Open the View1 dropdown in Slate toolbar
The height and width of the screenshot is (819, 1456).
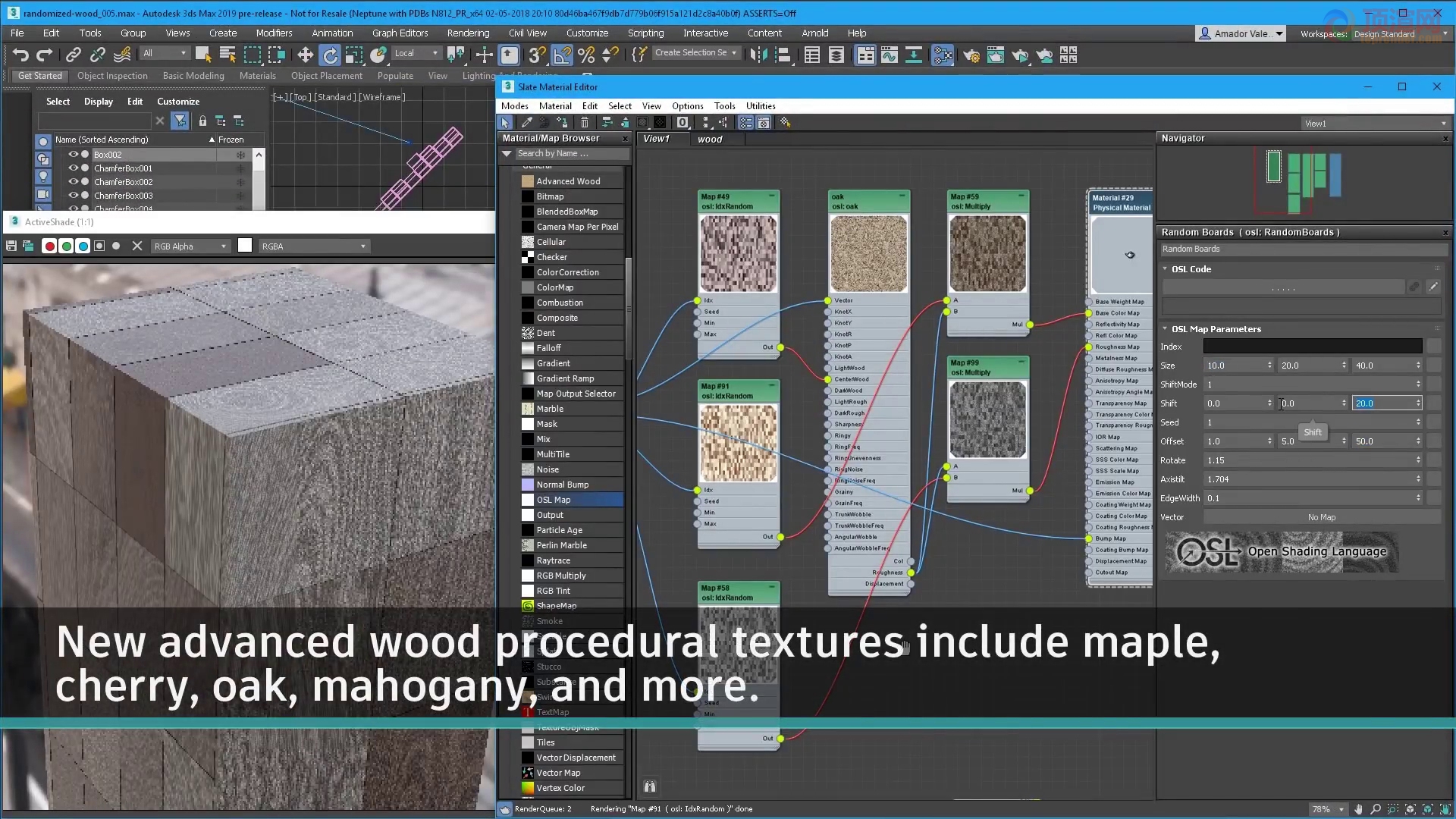1375,124
